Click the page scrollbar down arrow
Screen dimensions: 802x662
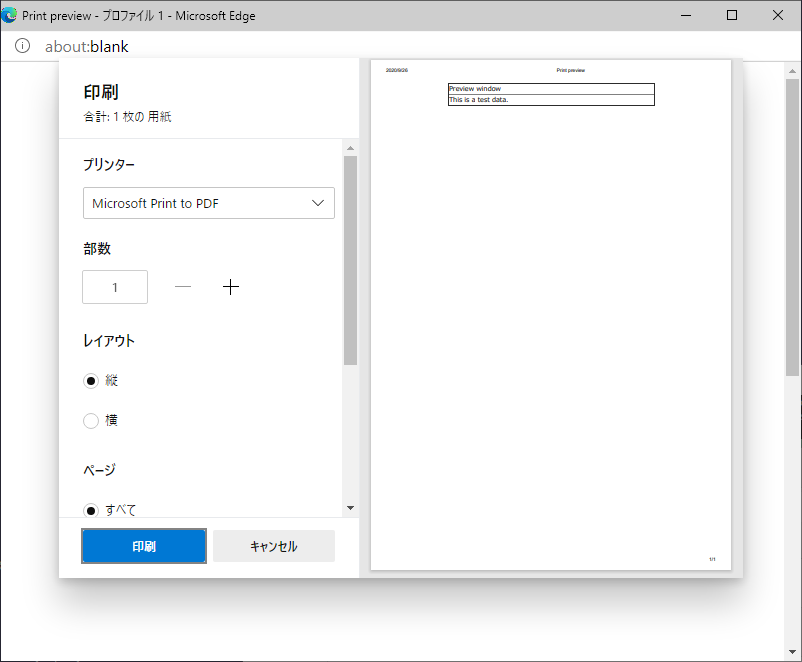[792, 652]
